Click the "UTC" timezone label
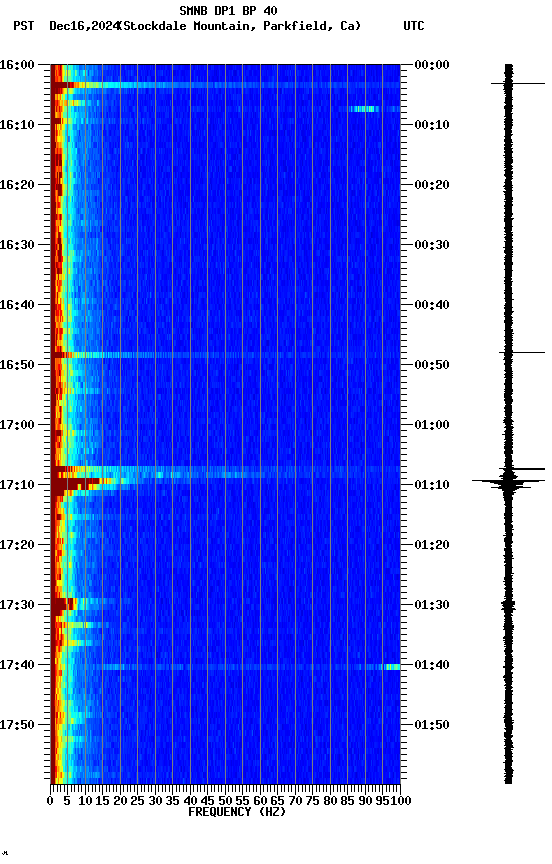 tap(414, 26)
